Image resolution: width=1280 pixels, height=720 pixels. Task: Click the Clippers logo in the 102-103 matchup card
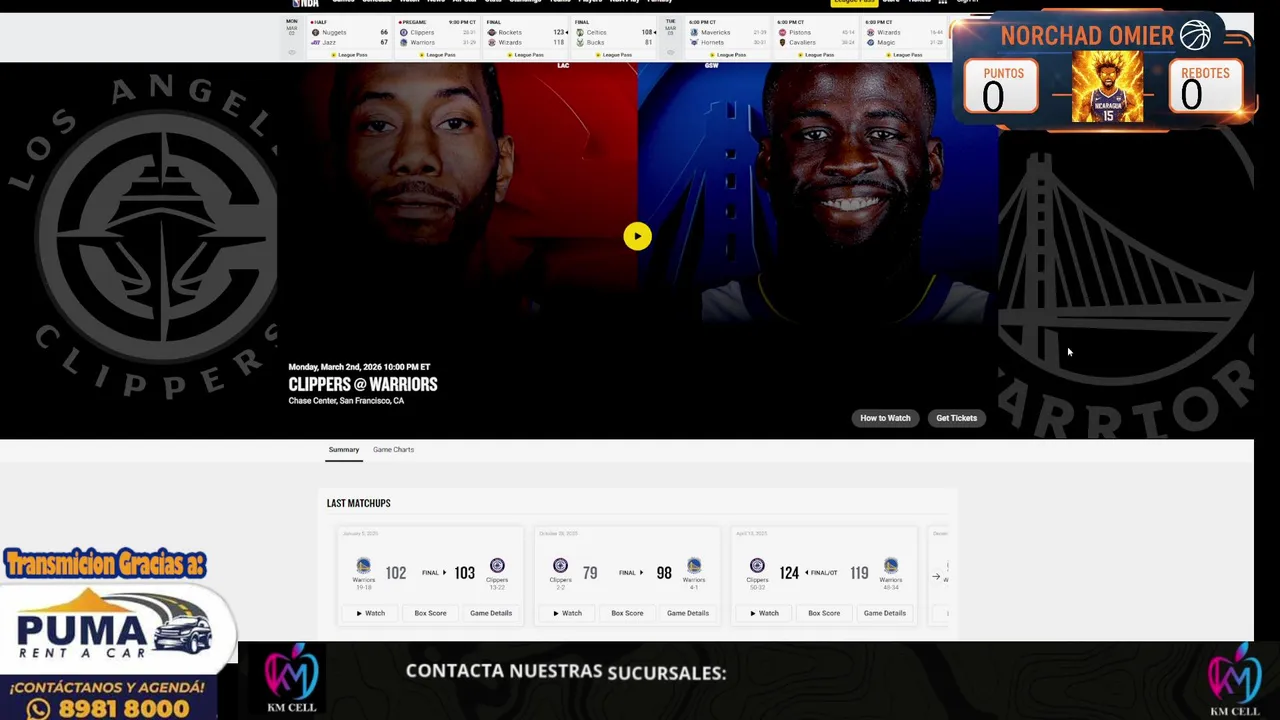497,566
